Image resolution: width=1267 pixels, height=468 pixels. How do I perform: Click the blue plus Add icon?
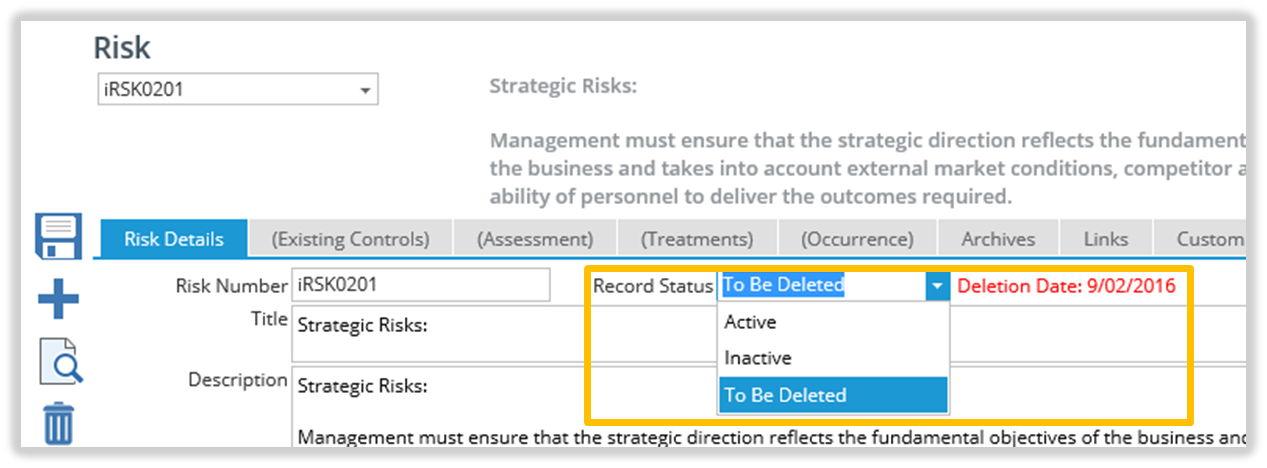tap(58, 298)
